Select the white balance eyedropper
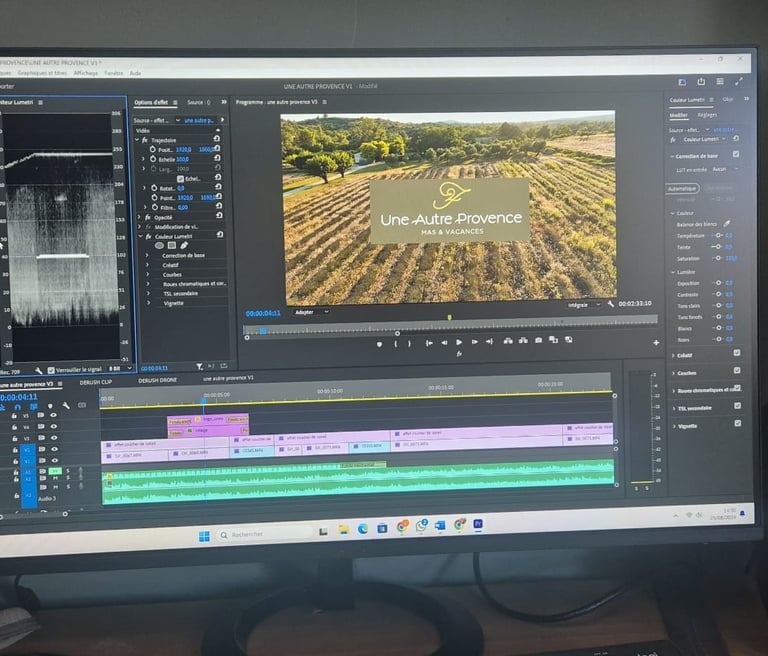 [x=726, y=224]
